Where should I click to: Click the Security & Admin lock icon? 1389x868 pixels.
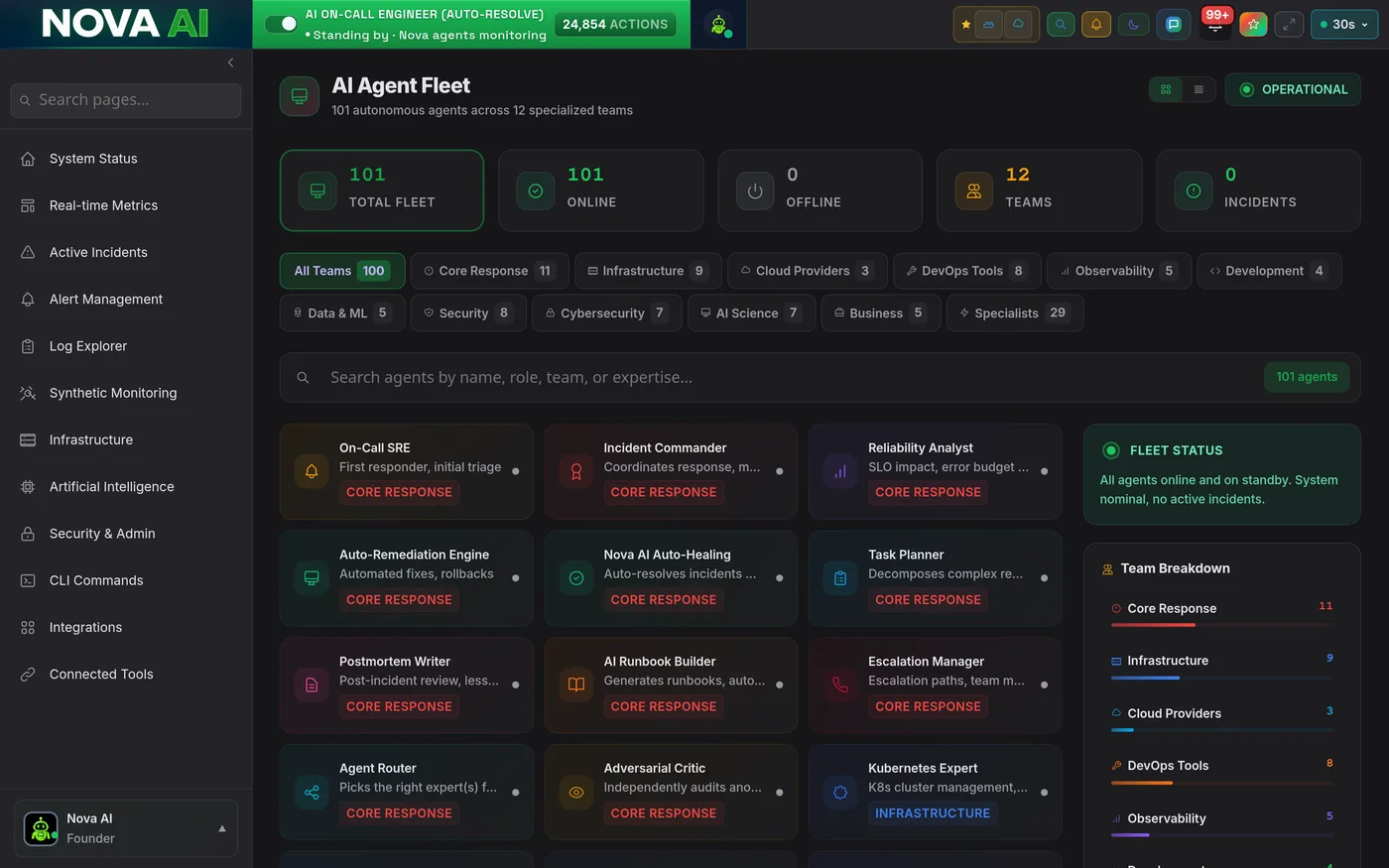click(x=28, y=534)
